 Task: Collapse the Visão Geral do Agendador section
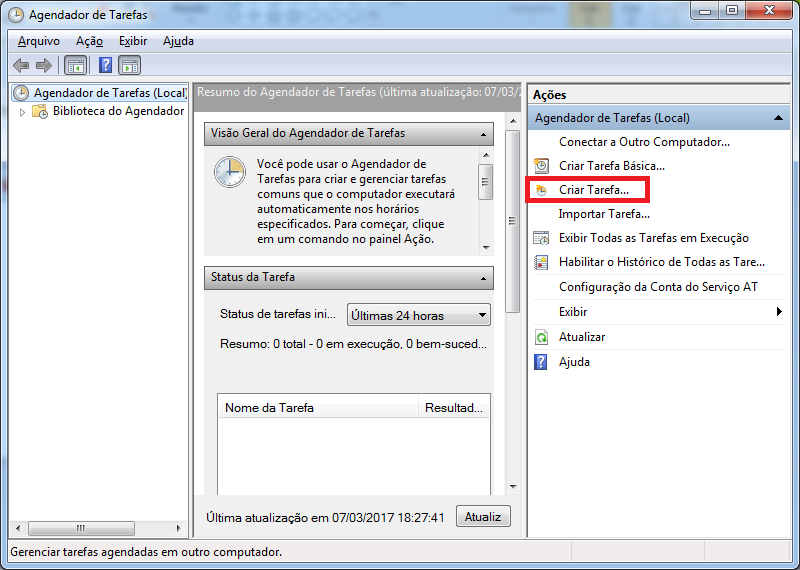(484, 133)
